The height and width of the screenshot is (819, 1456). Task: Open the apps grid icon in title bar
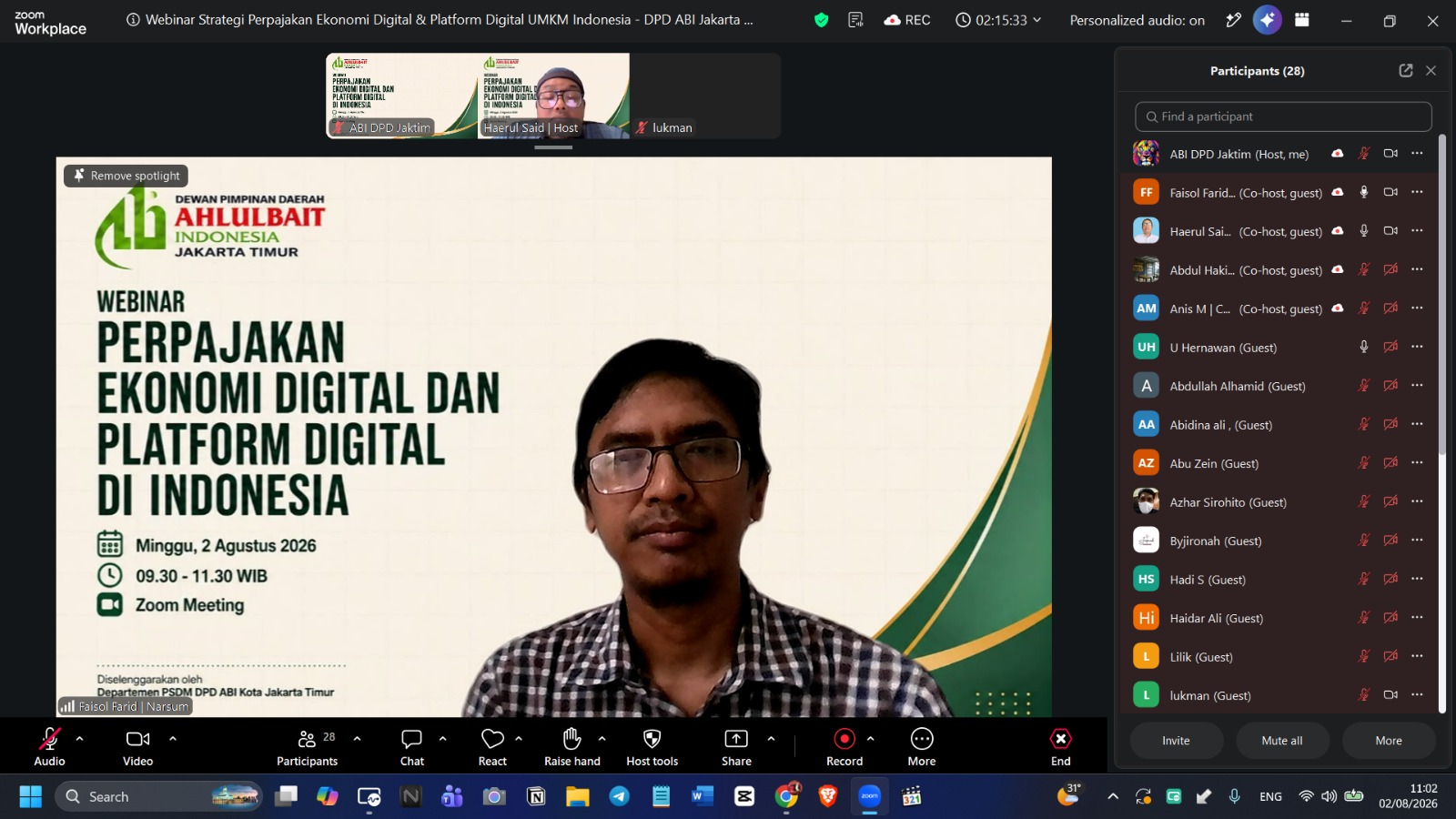click(1302, 20)
